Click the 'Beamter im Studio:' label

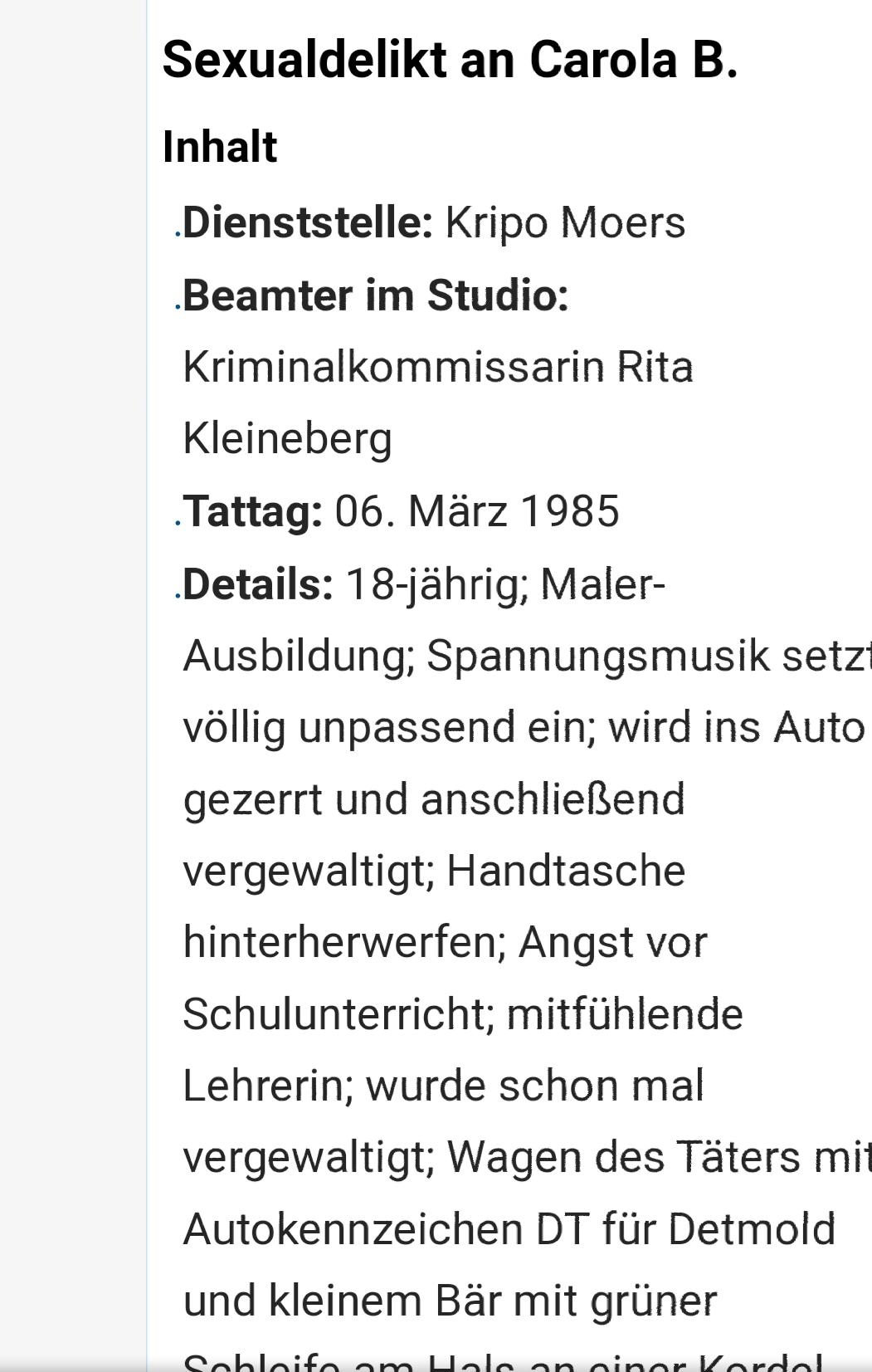376,295
